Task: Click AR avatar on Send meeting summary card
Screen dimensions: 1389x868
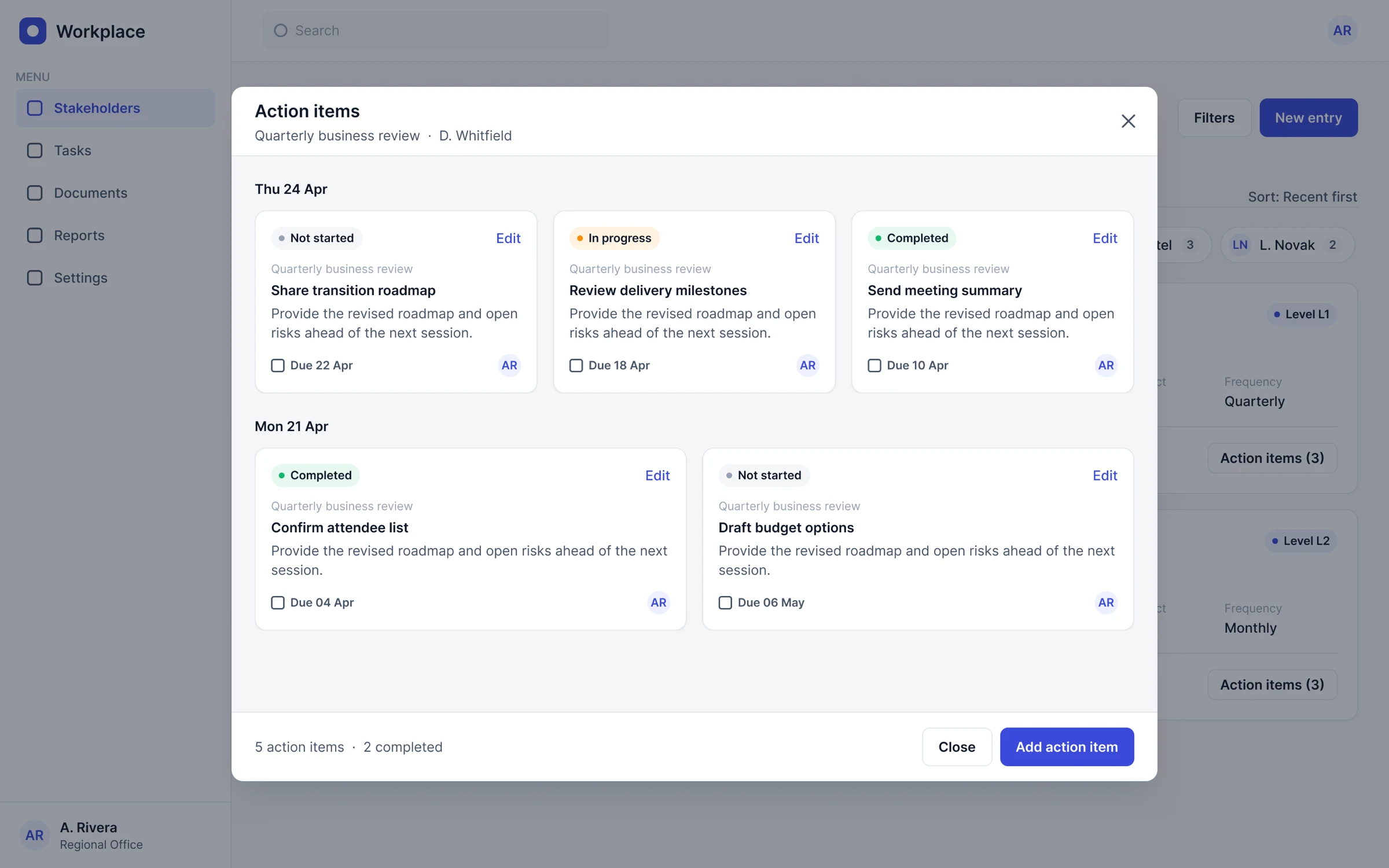Action: 1106,365
